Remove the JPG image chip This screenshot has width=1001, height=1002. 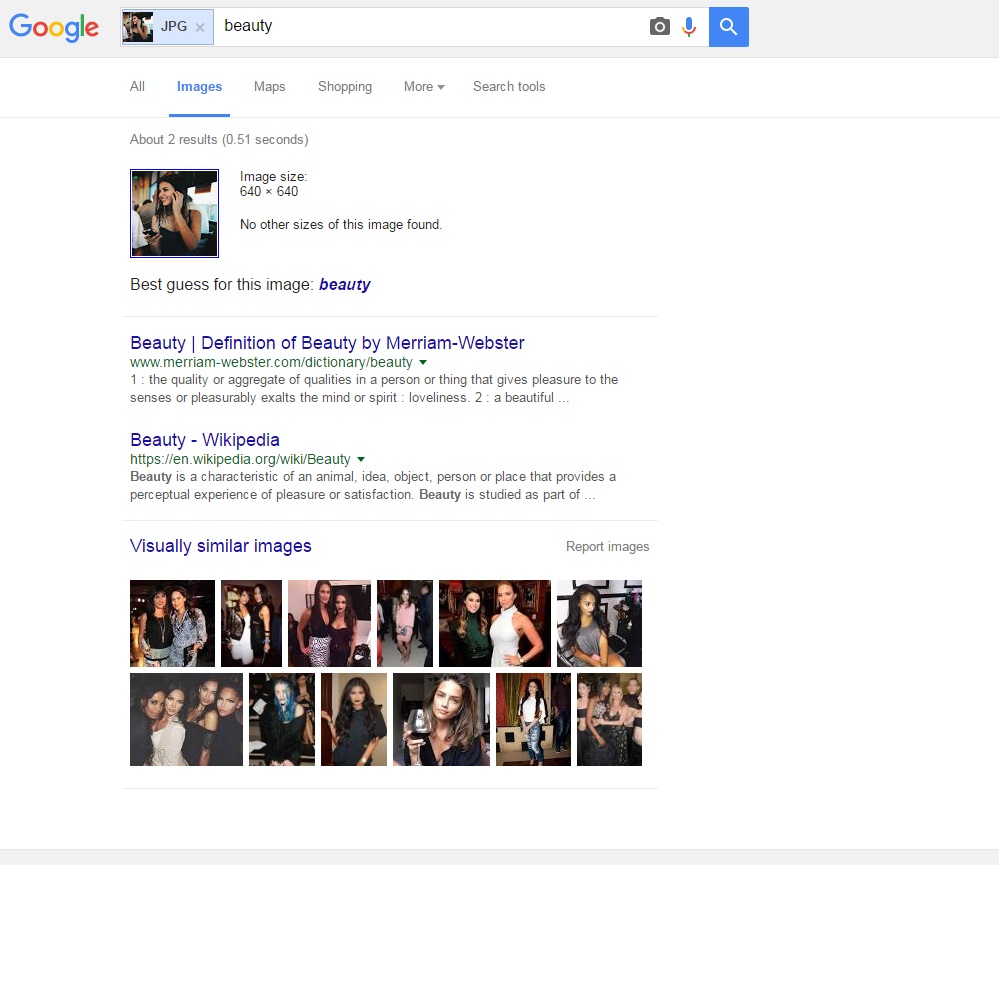(x=200, y=27)
